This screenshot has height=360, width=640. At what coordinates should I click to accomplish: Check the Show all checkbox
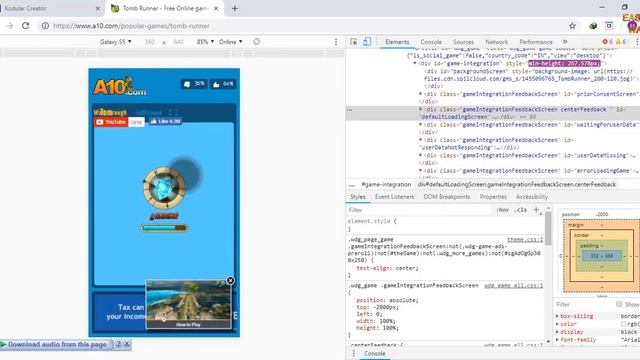tap(619, 304)
